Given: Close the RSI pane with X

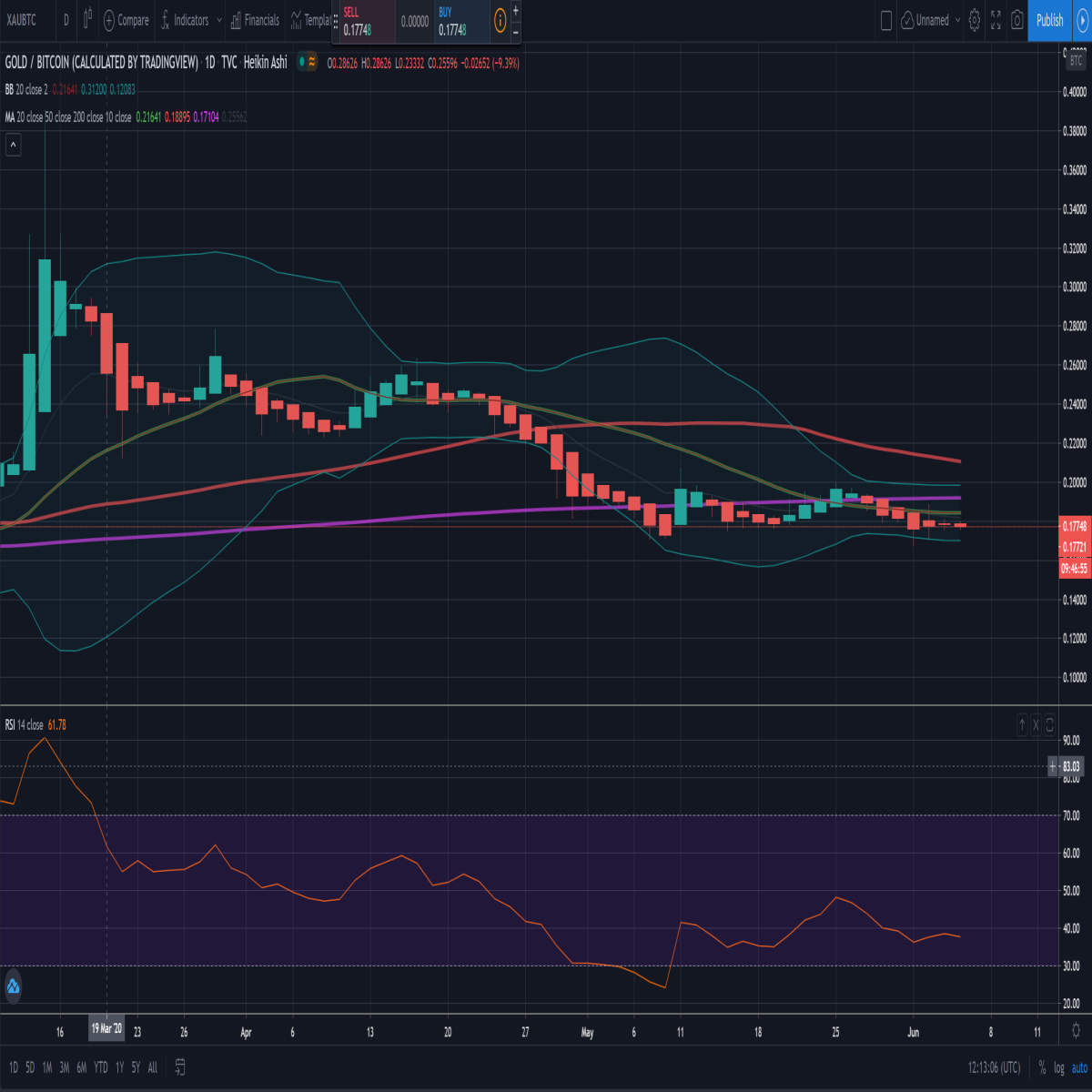Looking at the screenshot, I should point(1036,725).
